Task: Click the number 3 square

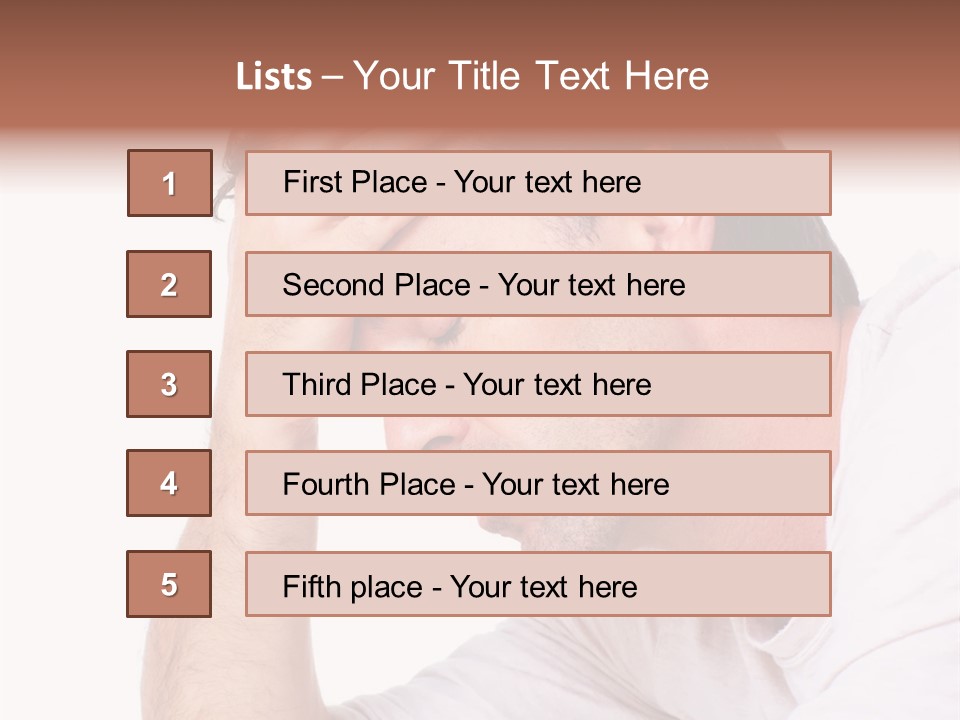Action: [169, 384]
